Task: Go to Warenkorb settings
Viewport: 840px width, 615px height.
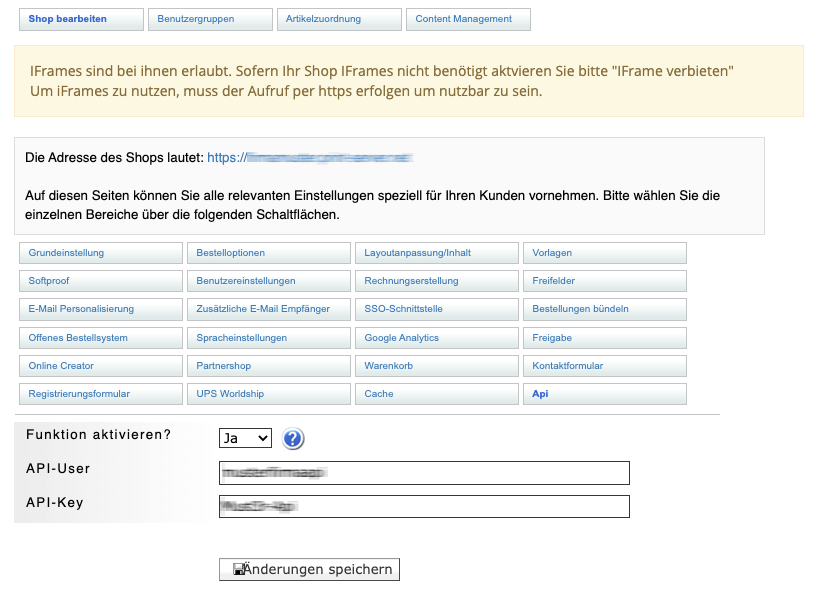Action: 437,366
